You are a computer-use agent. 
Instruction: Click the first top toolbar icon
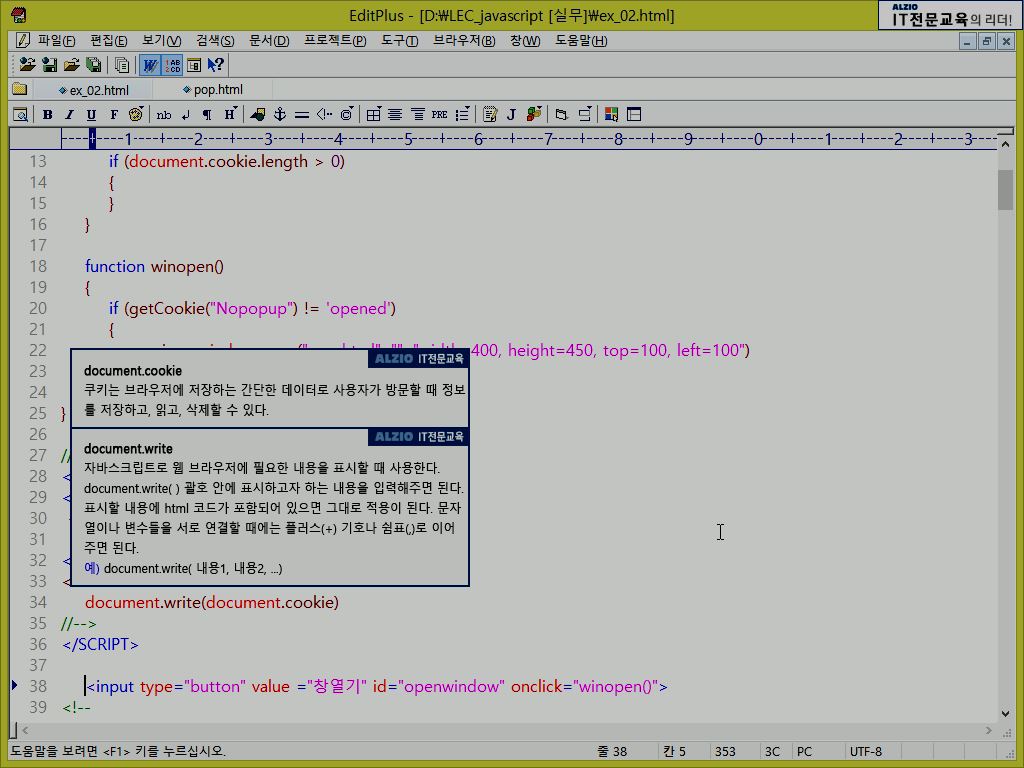pyautogui.click(x=27, y=65)
